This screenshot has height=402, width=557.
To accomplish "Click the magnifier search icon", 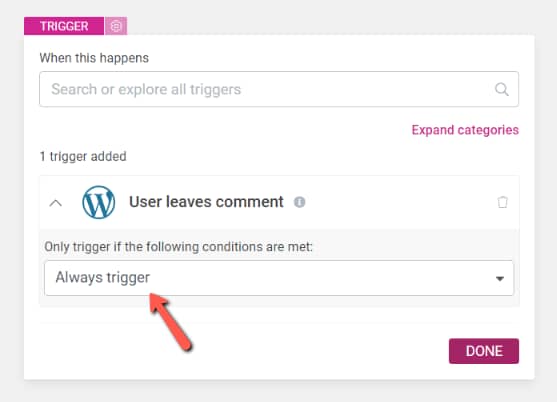I will 502,89.
